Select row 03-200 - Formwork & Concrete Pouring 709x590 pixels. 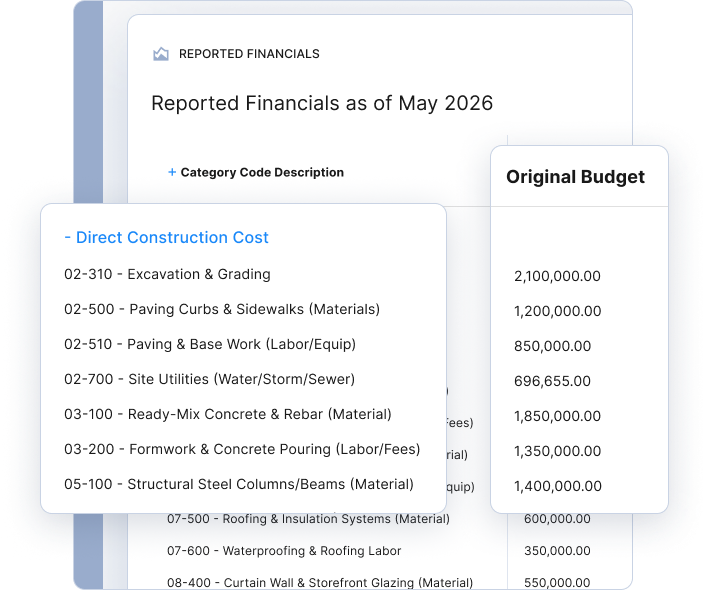(x=242, y=449)
